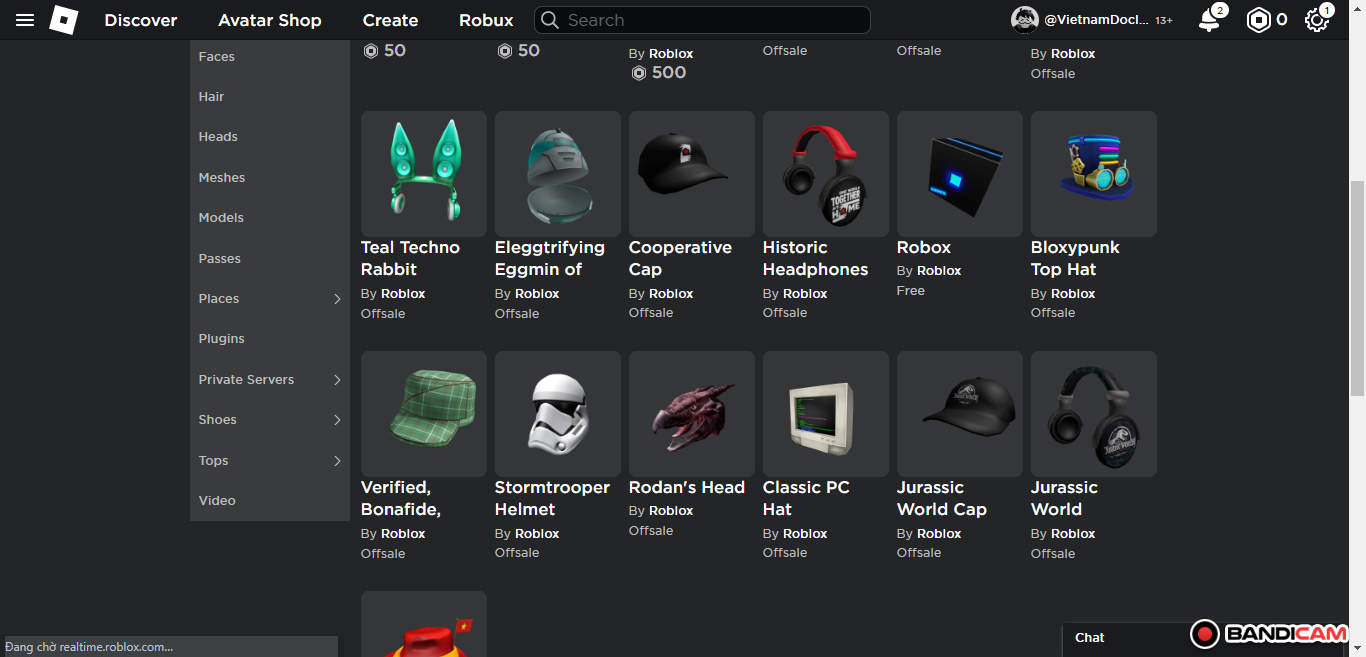Click inside the Search input field
This screenshot has height=657, width=1366.
pyautogui.click(x=710, y=20)
